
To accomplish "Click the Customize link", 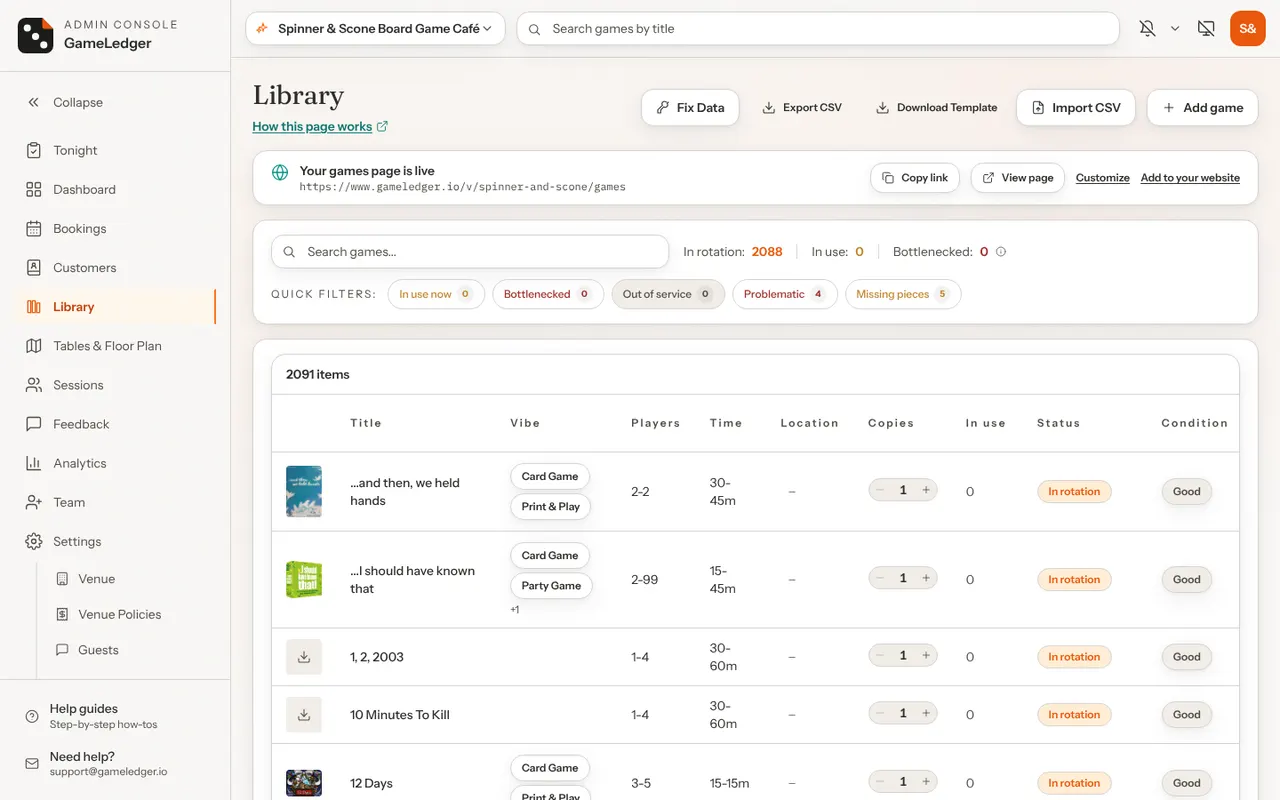I will 1103,178.
